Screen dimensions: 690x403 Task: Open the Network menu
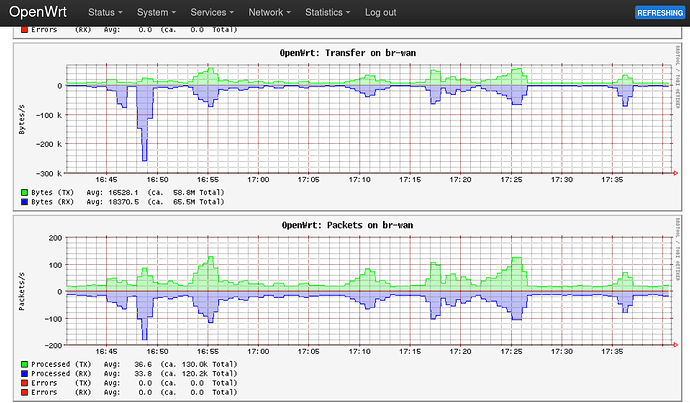270,13
